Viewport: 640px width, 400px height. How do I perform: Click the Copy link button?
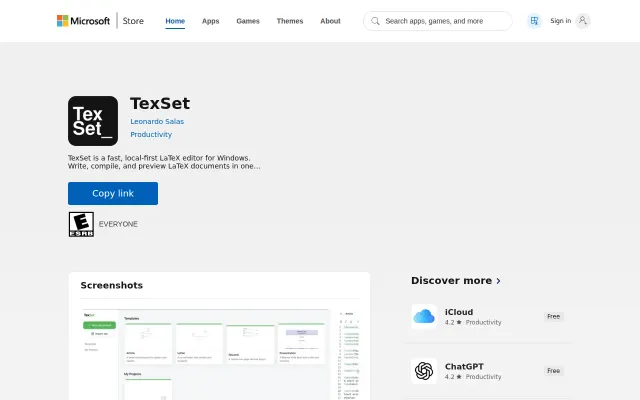click(x=113, y=193)
